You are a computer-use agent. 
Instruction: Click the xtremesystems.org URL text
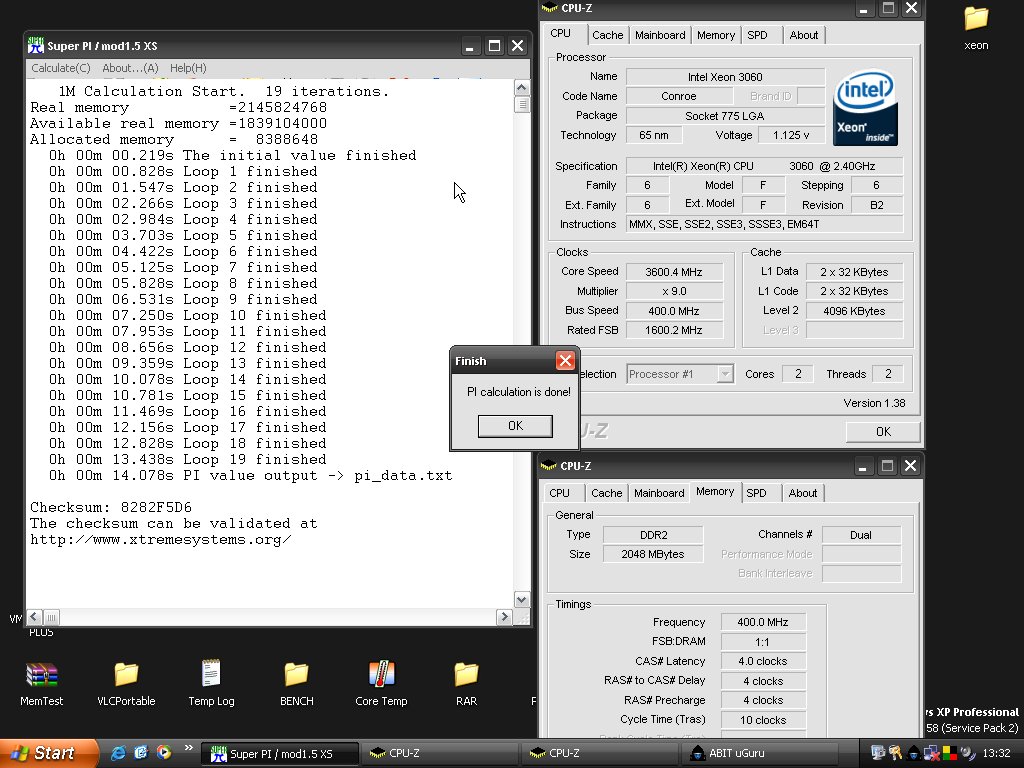[161, 540]
